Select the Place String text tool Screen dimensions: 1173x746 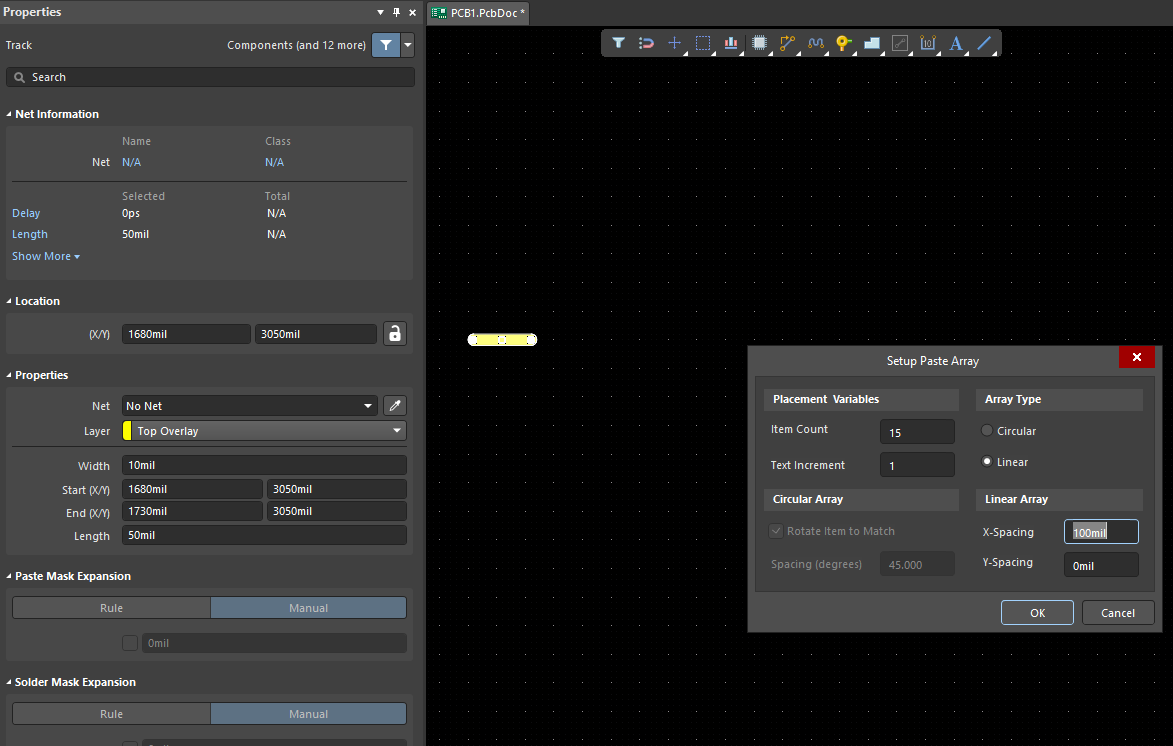(x=956, y=43)
